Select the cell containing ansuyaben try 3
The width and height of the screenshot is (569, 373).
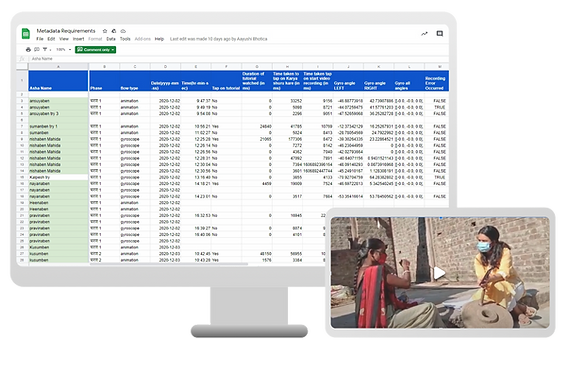click(x=58, y=114)
